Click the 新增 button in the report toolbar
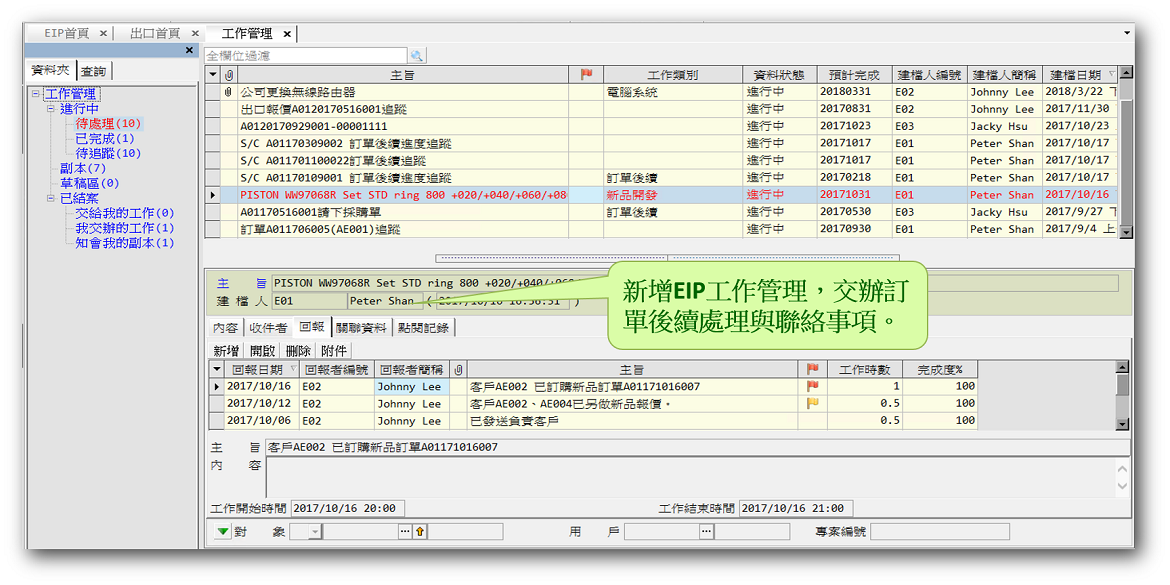 click(226, 351)
